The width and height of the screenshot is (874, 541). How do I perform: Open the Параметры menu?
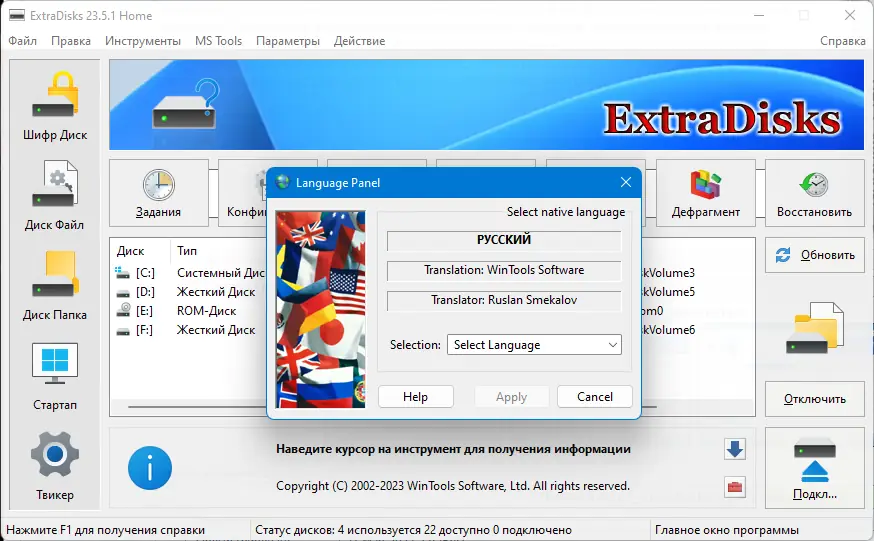tap(288, 41)
